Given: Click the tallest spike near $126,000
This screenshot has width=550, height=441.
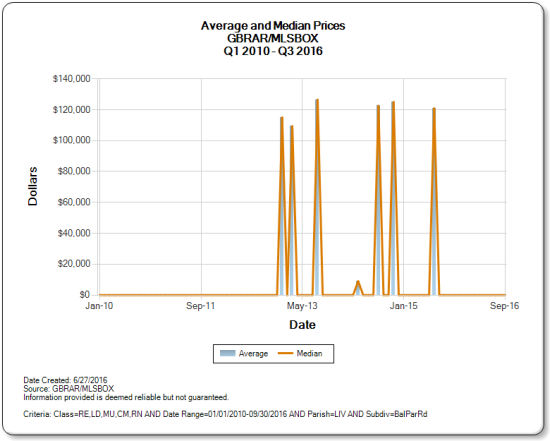Looking at the screenshot, I should point(317,196).
